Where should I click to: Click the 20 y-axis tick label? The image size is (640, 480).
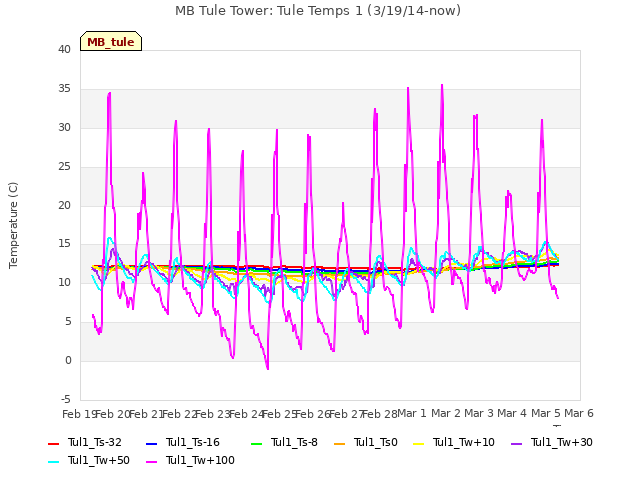pyautogui.click(x=64, y=205)
